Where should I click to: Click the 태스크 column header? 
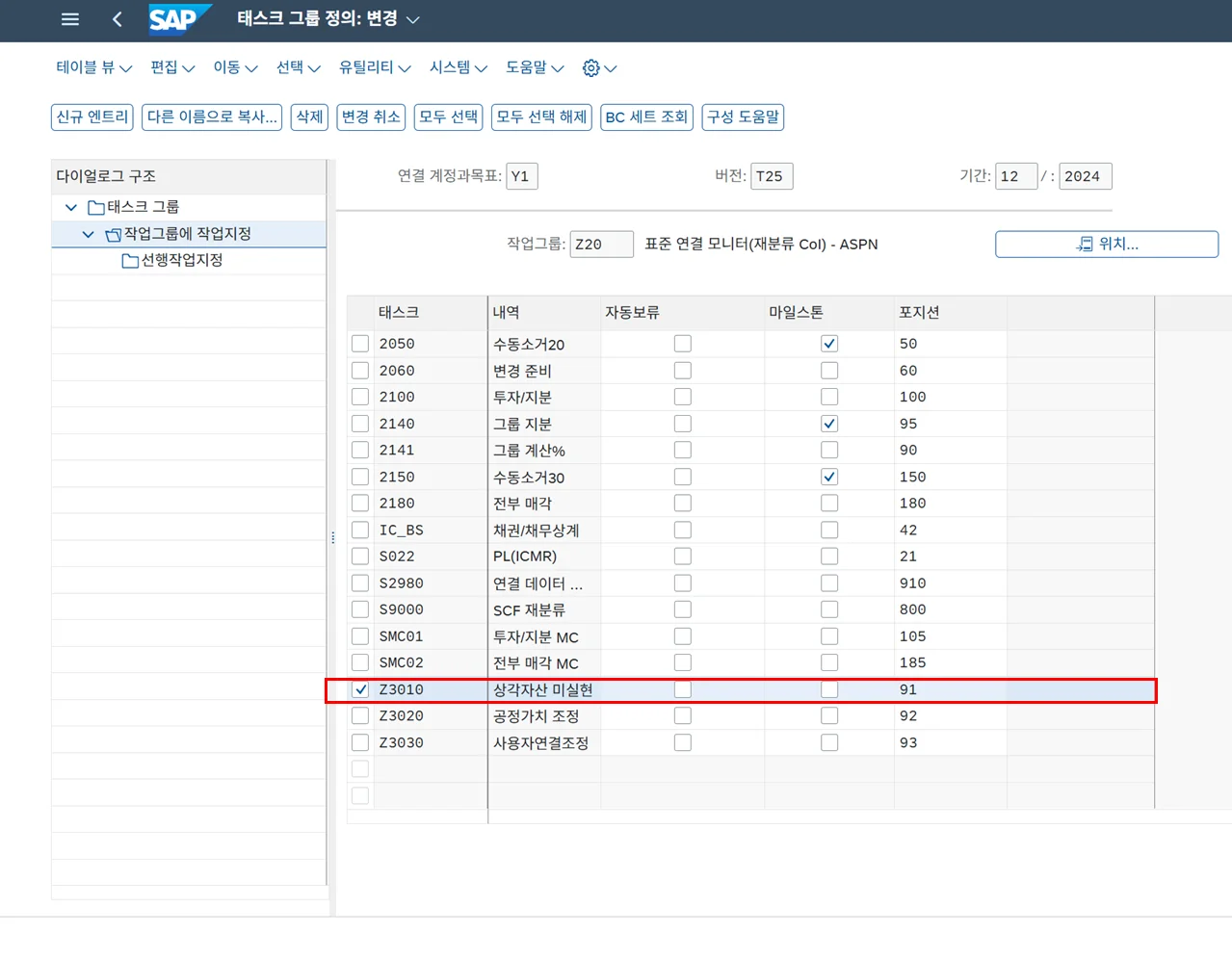(399, 312)
